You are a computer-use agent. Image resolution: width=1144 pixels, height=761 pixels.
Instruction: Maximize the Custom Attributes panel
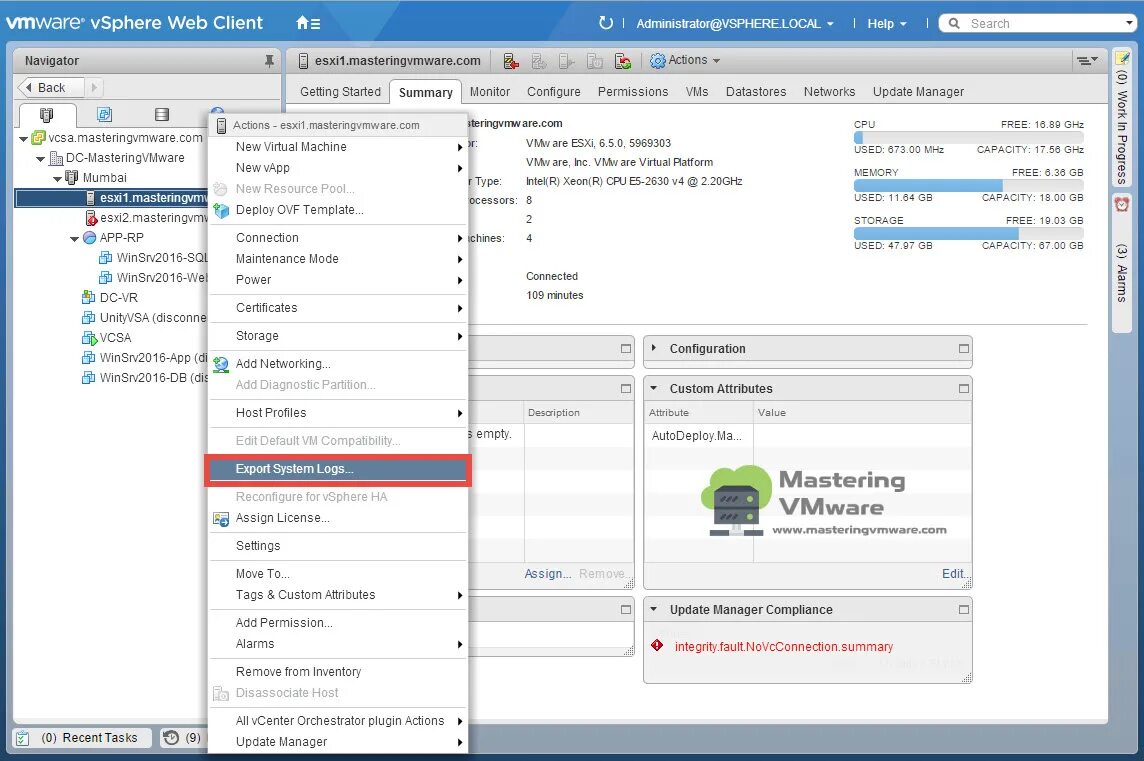point(964,389)
